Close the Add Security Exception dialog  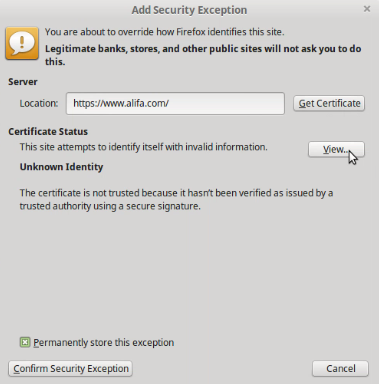pyautogui.click(x=367, y=9)
